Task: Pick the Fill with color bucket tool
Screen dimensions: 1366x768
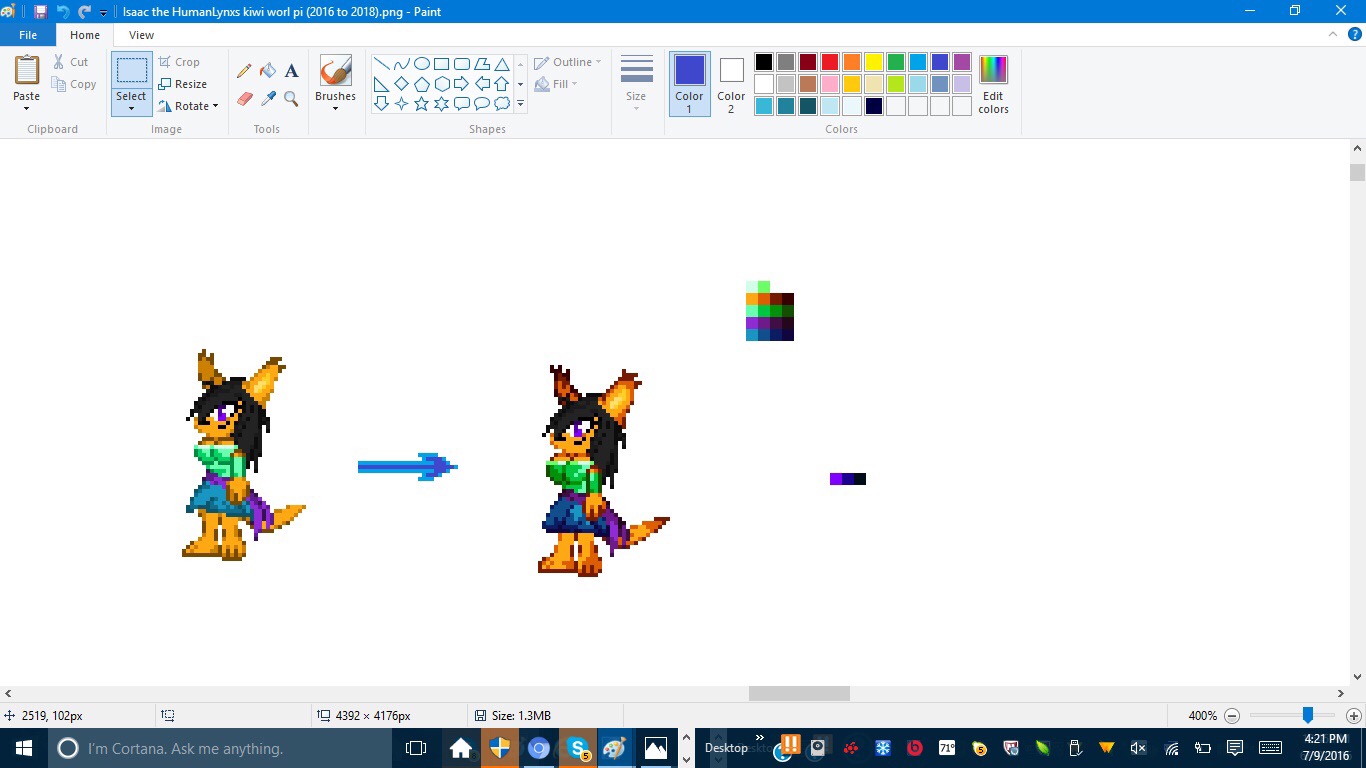Action: pos(268,71)
